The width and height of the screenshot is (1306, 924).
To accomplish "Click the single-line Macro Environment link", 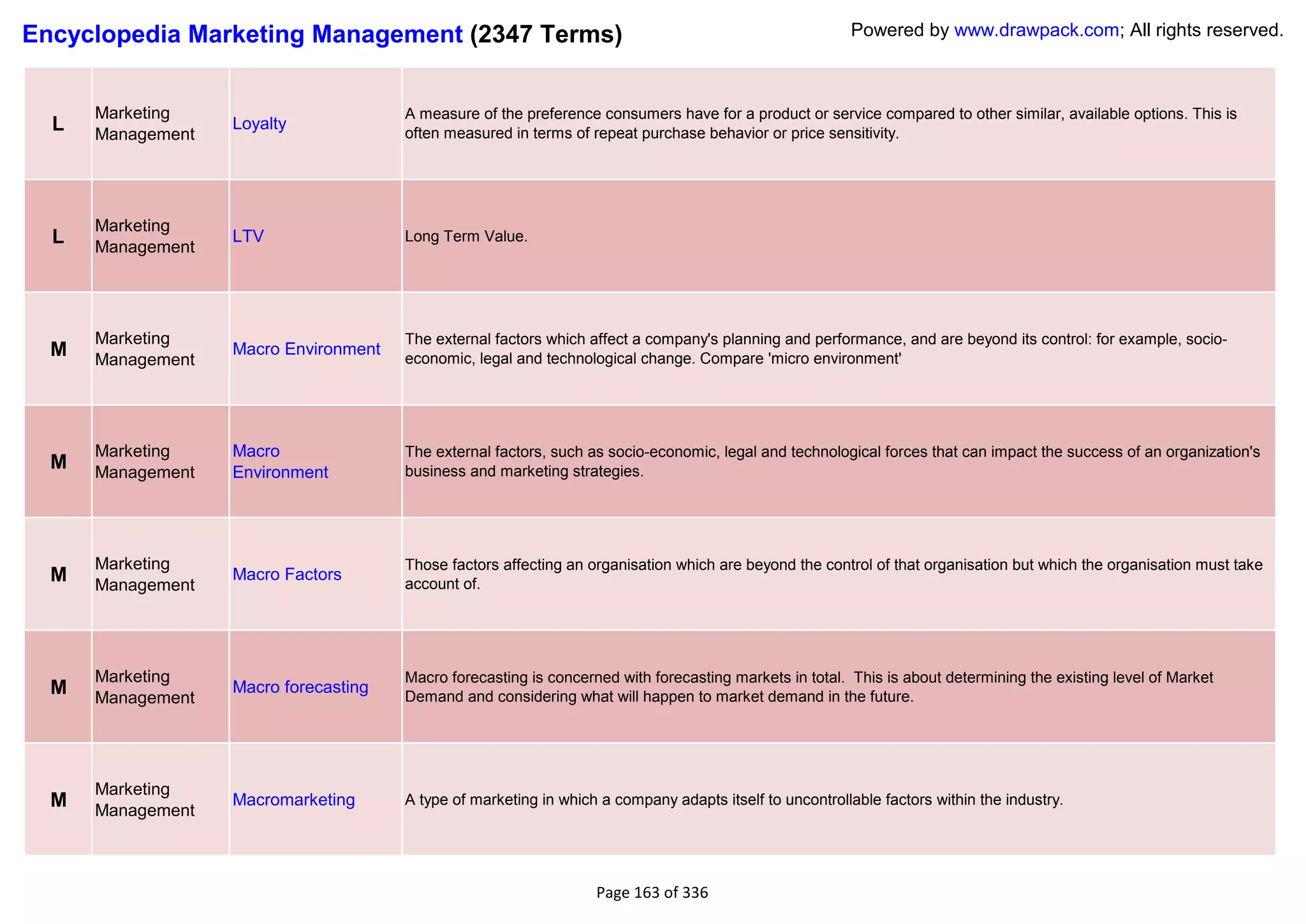I will click(x=306, y=349).
